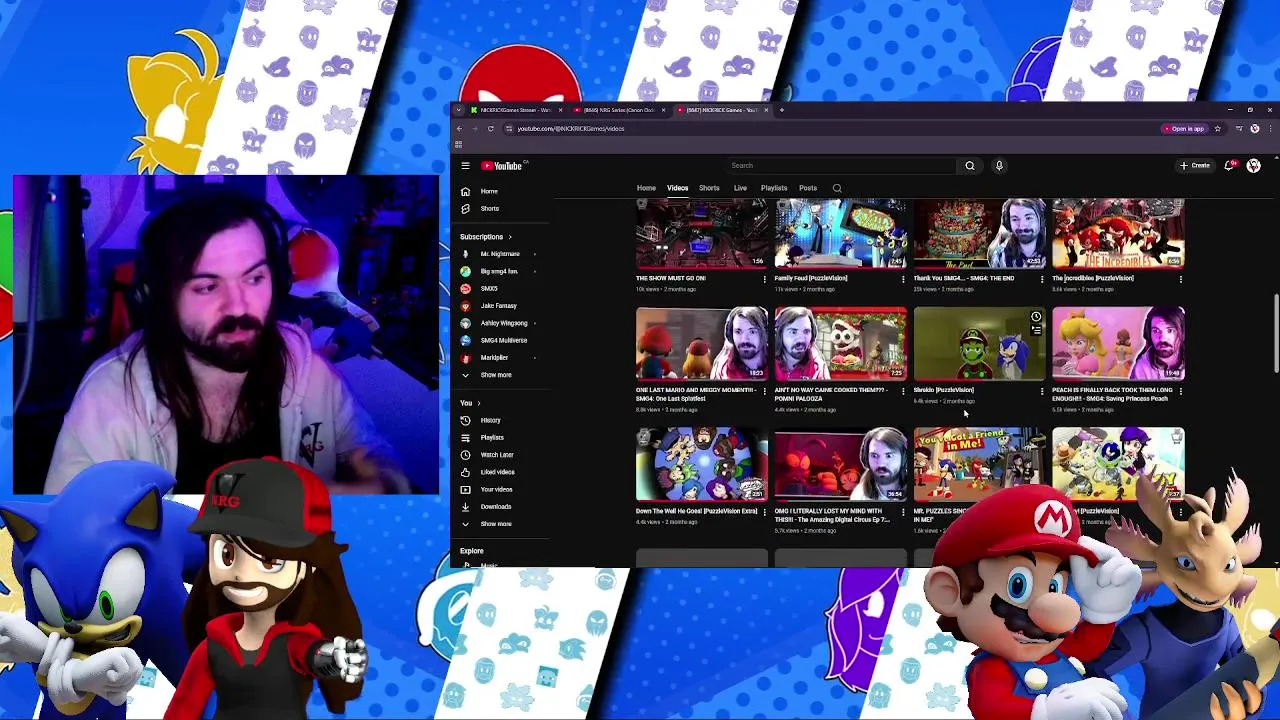Switch to channel Live tab
Viewport: 1280px width, 720px height.
point(740,188)
